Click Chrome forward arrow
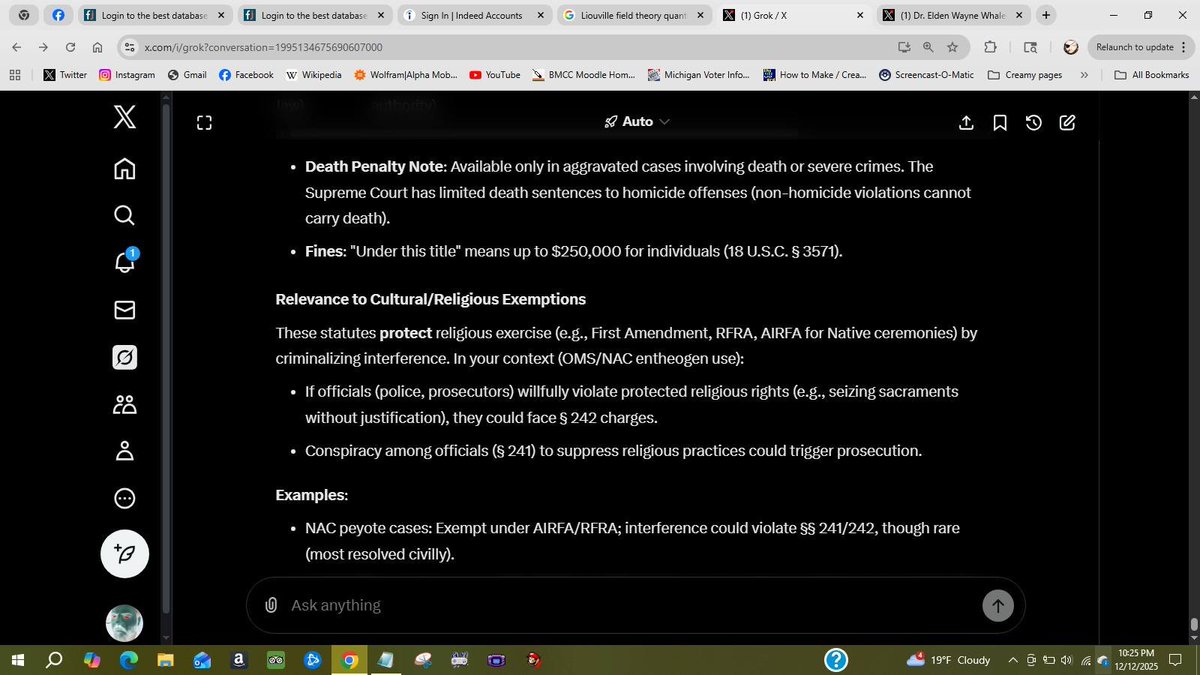Viewport: 1200px width, 675px height. (43, 47)
